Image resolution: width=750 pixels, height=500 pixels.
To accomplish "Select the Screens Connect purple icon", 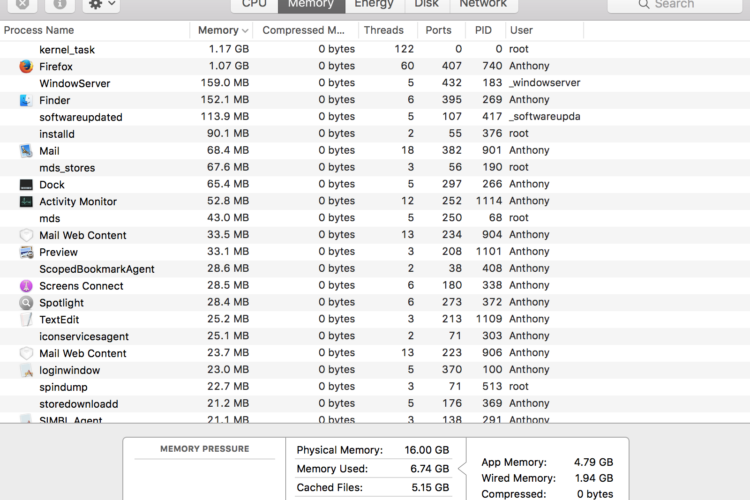I will pyautogui.click(x=26, y=286).
